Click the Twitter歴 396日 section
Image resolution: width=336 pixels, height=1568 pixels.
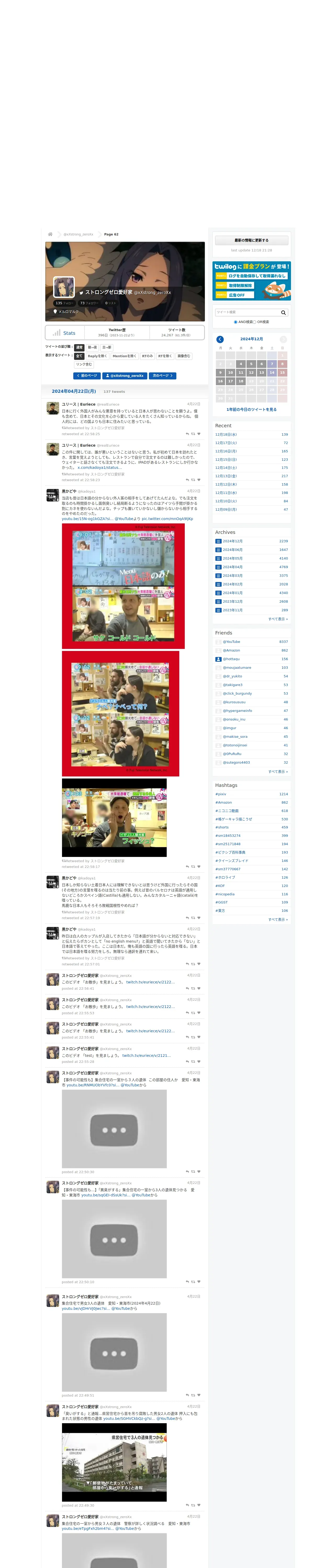point(116,332)
